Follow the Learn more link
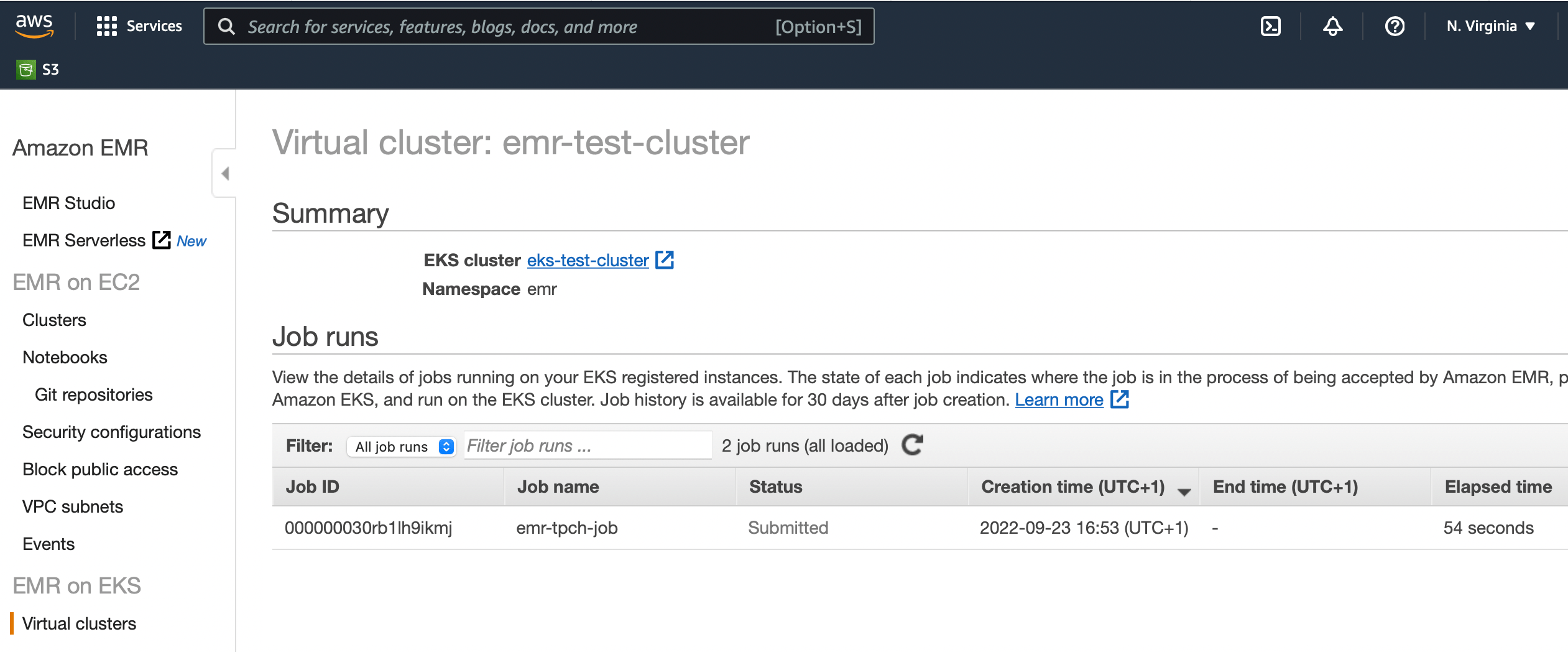Viewport: 1568px width, 652px height. coord(1059,399)
